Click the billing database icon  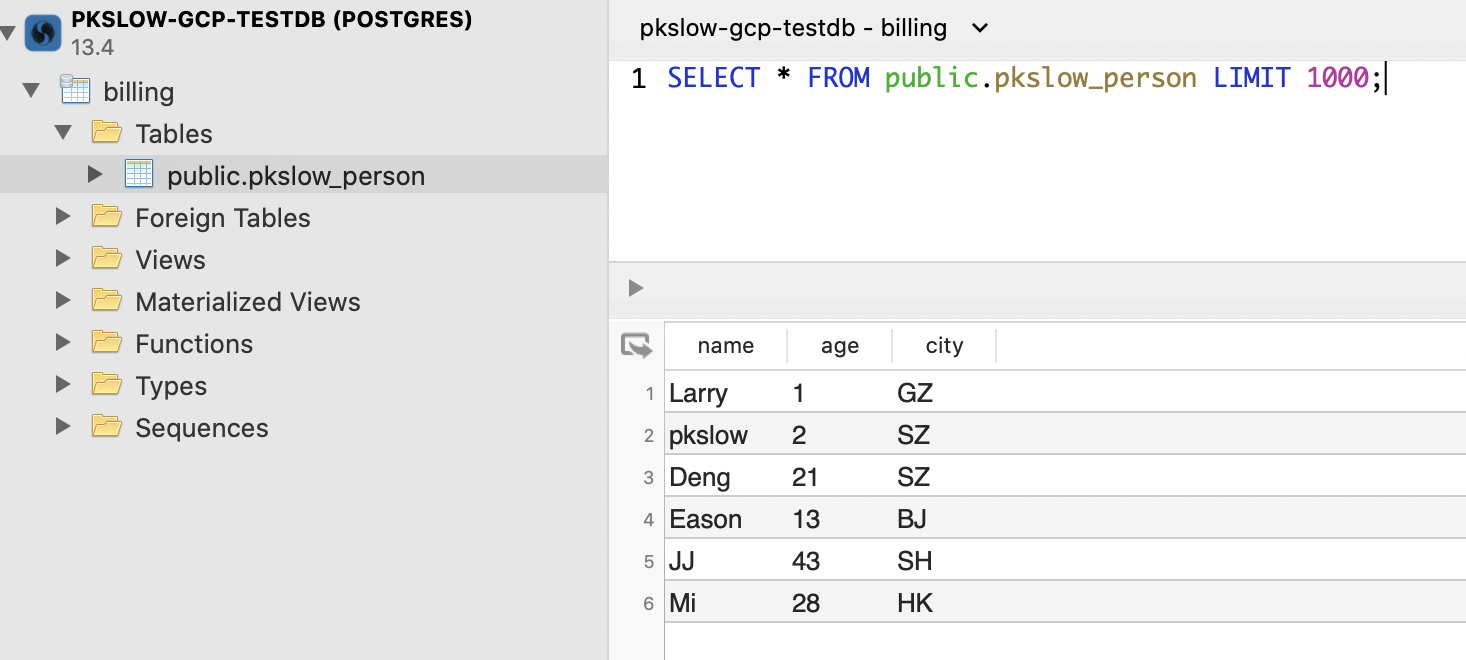75,91
